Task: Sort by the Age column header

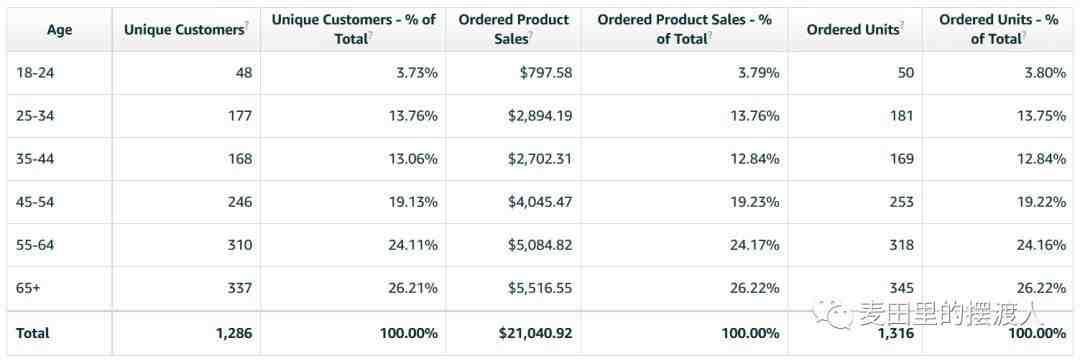Action: click(60, 30)
